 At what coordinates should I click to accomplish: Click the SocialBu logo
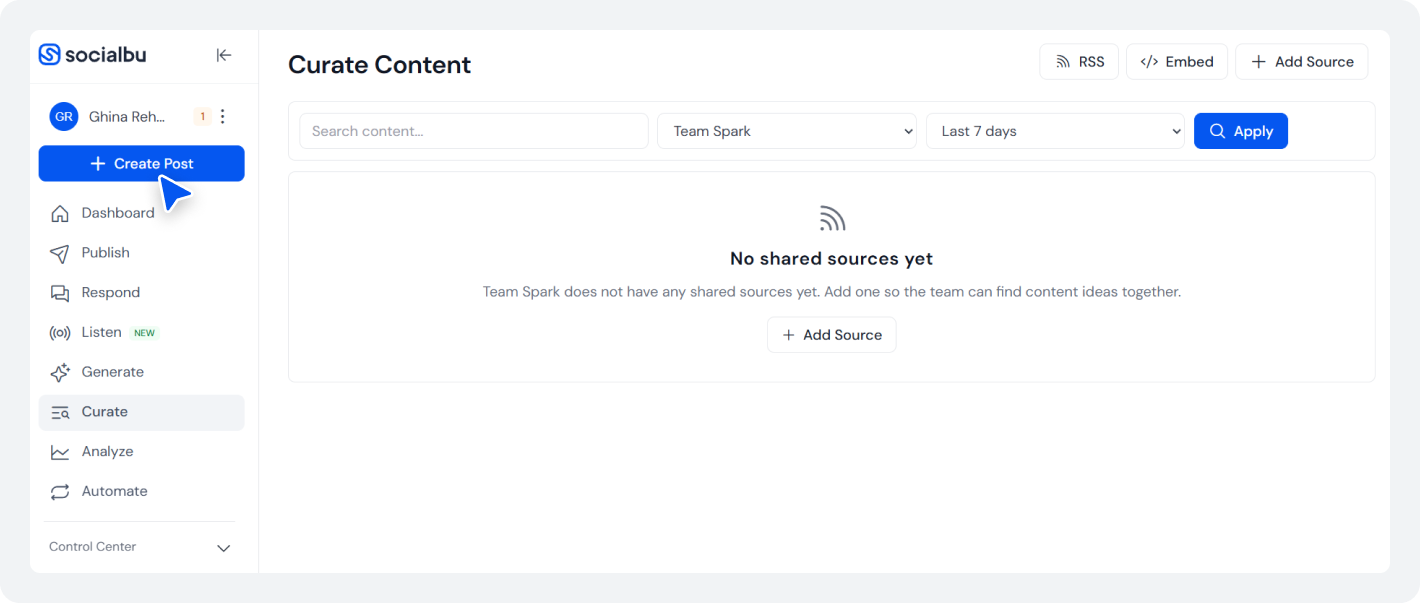pyautogui.click(x=92, y=55)
